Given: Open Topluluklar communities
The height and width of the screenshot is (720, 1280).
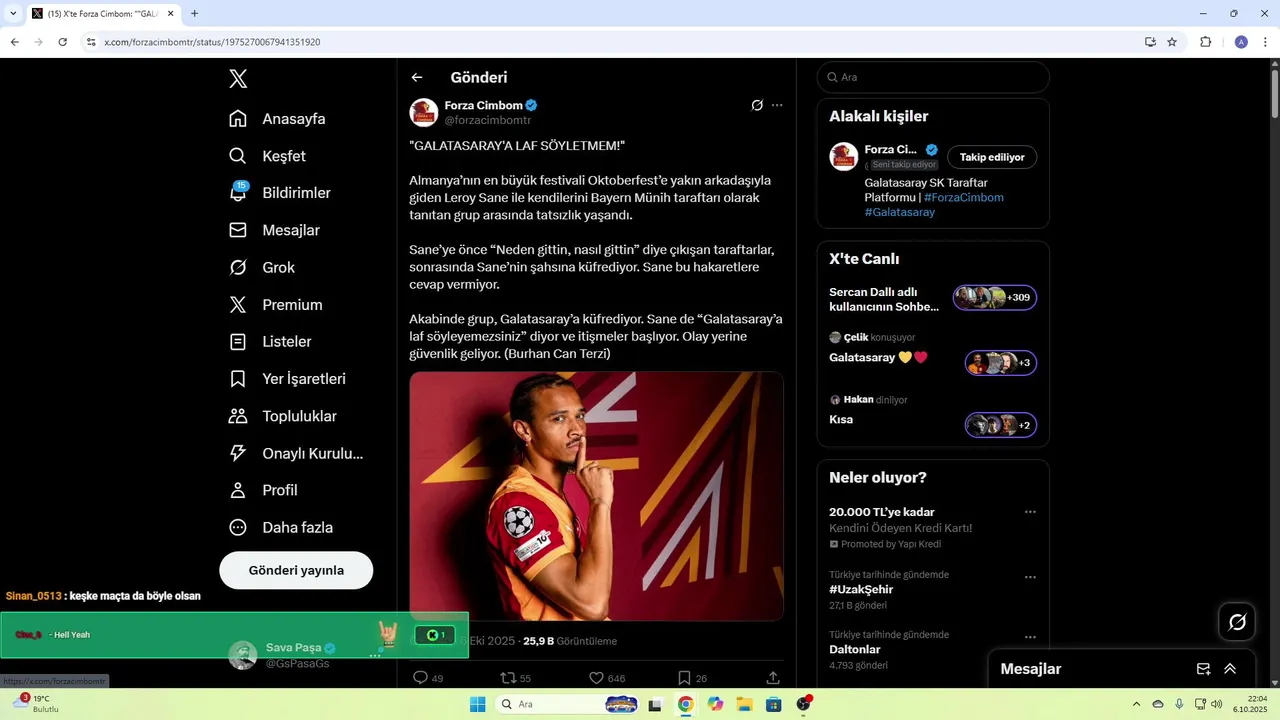Looking at the screenshot, I should coord(282,416).
